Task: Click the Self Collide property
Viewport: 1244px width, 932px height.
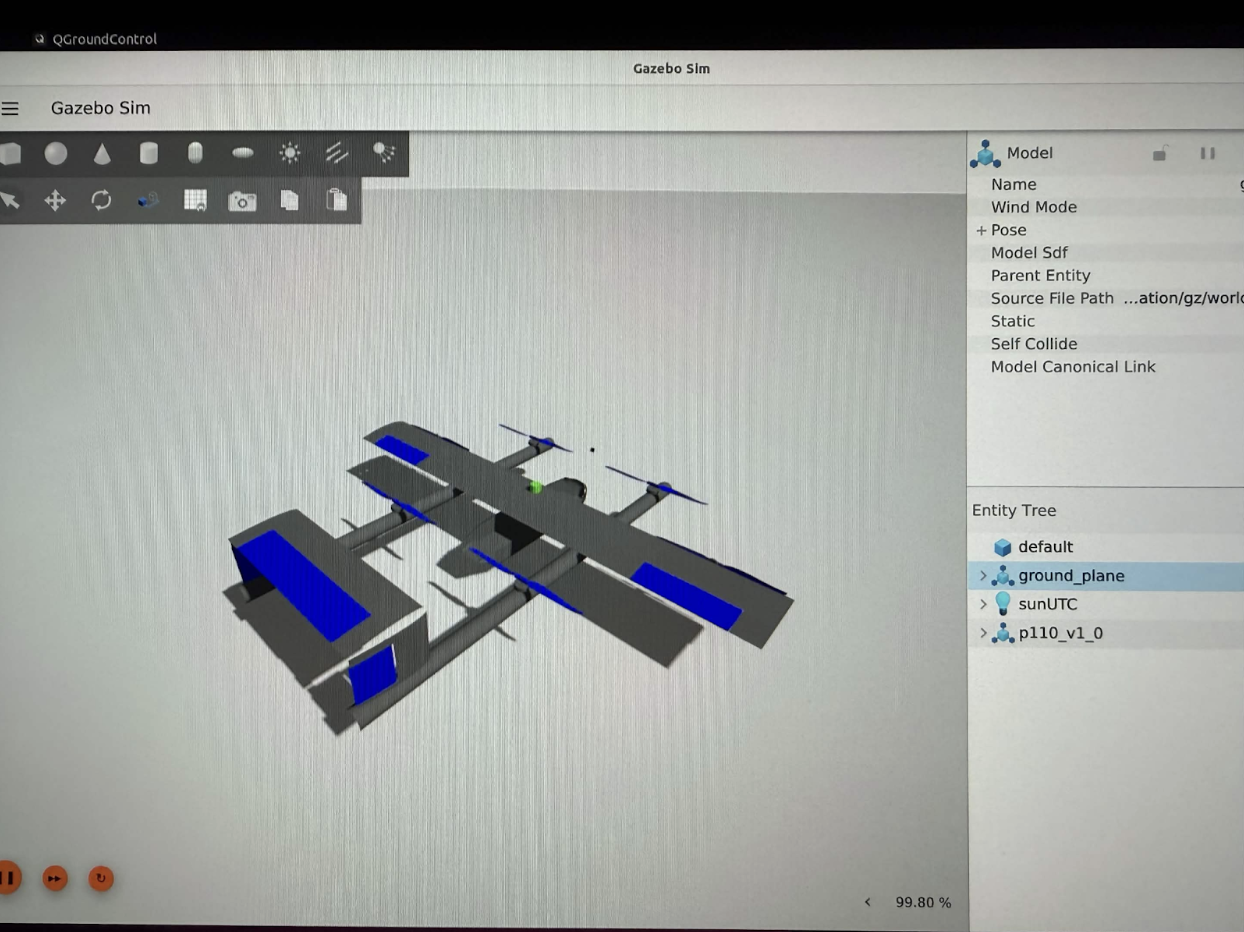Action: pos(1106,344)
